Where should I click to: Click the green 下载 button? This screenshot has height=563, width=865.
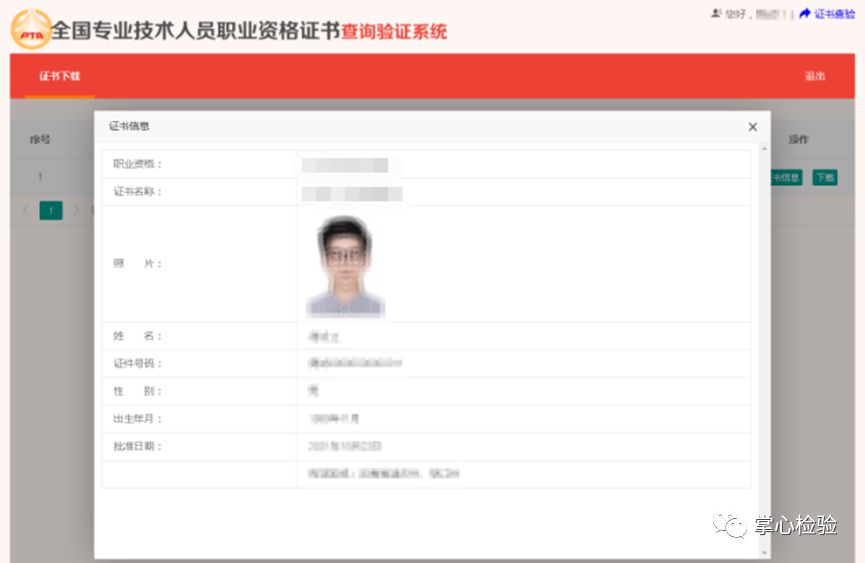(824, 177)
